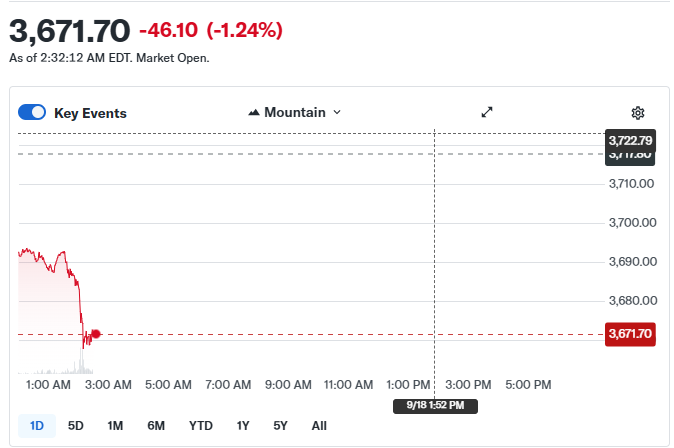
Task: Click the 9/18 1:52 PM time marker
Action: (x=435, y=406)
